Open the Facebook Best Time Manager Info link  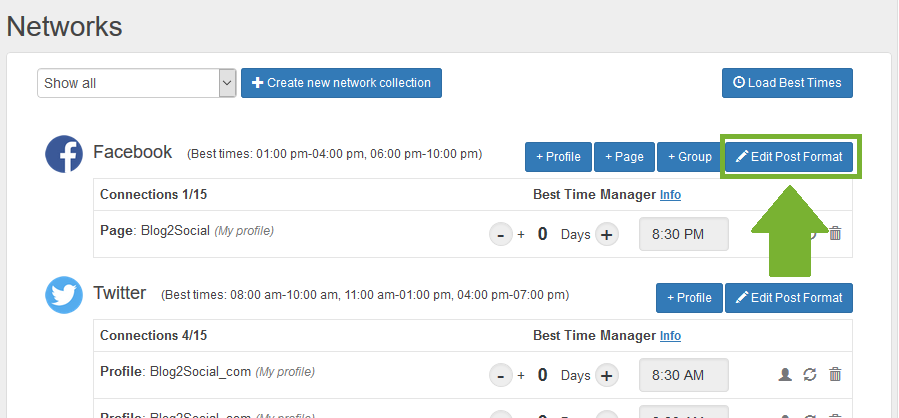[x=670, y=194]
